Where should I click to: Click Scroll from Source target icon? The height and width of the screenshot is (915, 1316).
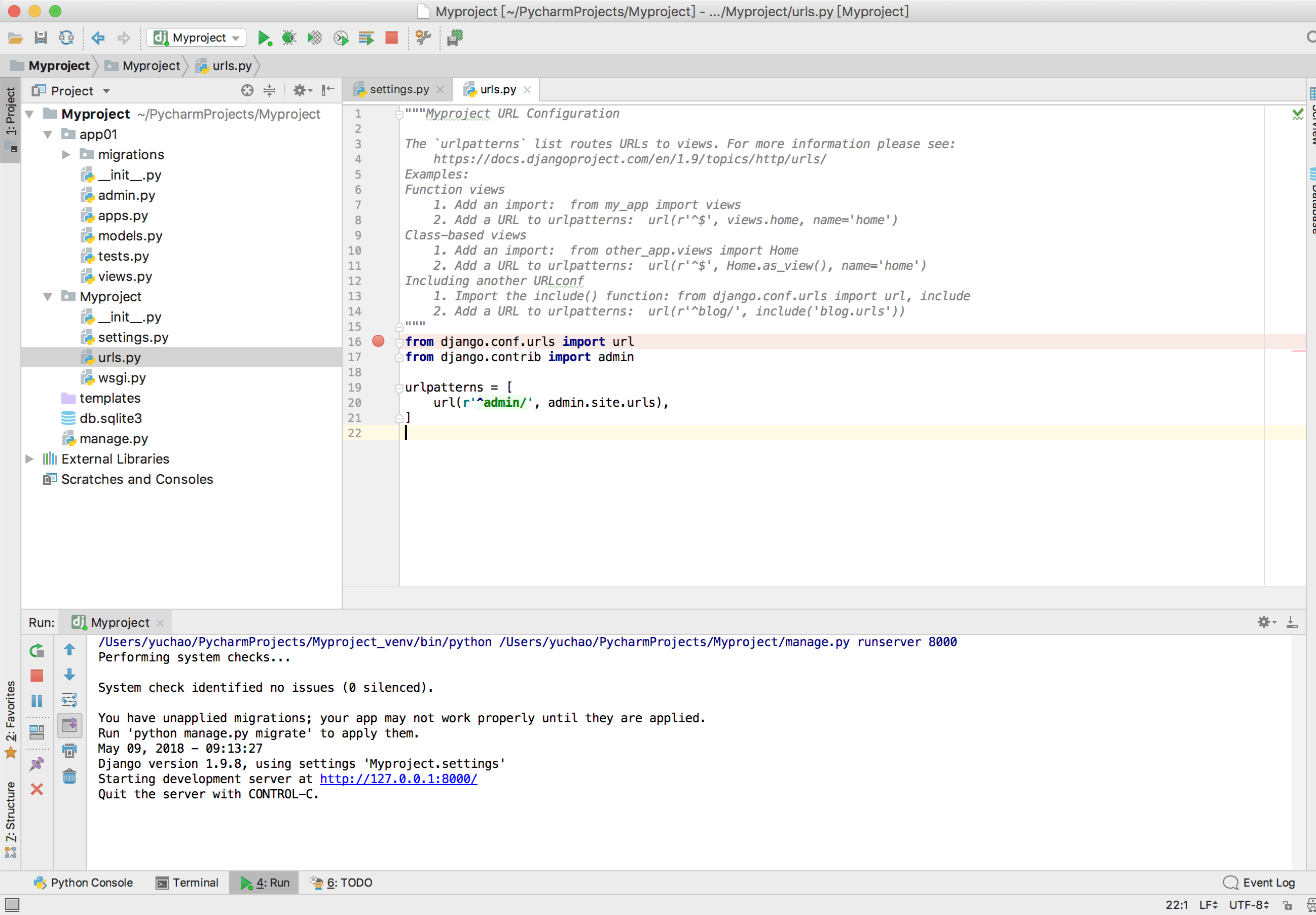point(247,91)
